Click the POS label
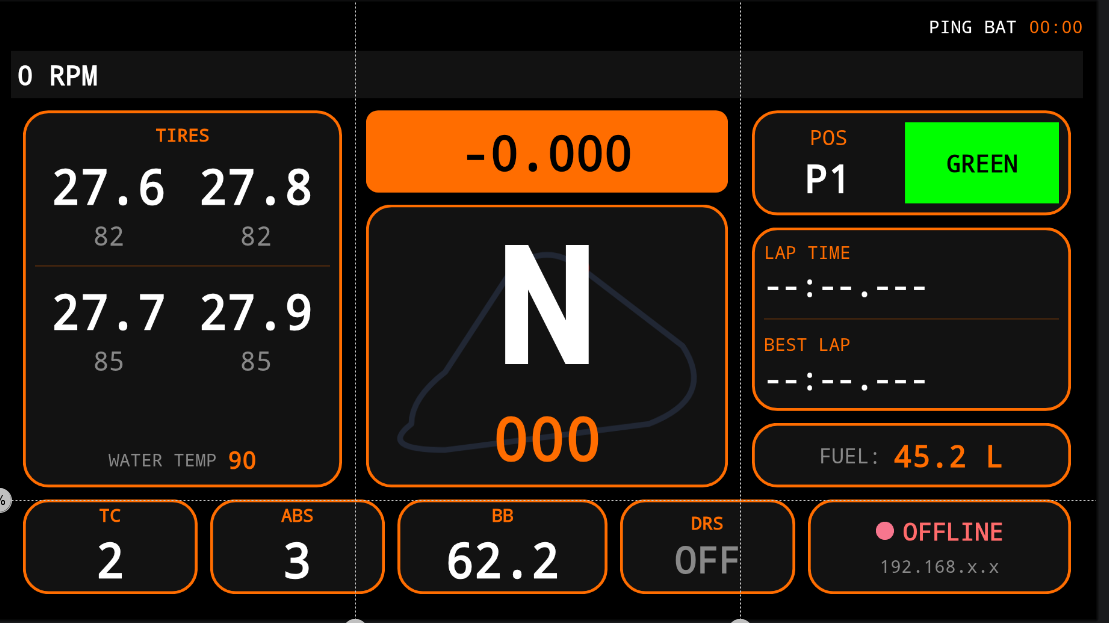Viewport: 1109px width, 623px height. click(x=828, y=138)
